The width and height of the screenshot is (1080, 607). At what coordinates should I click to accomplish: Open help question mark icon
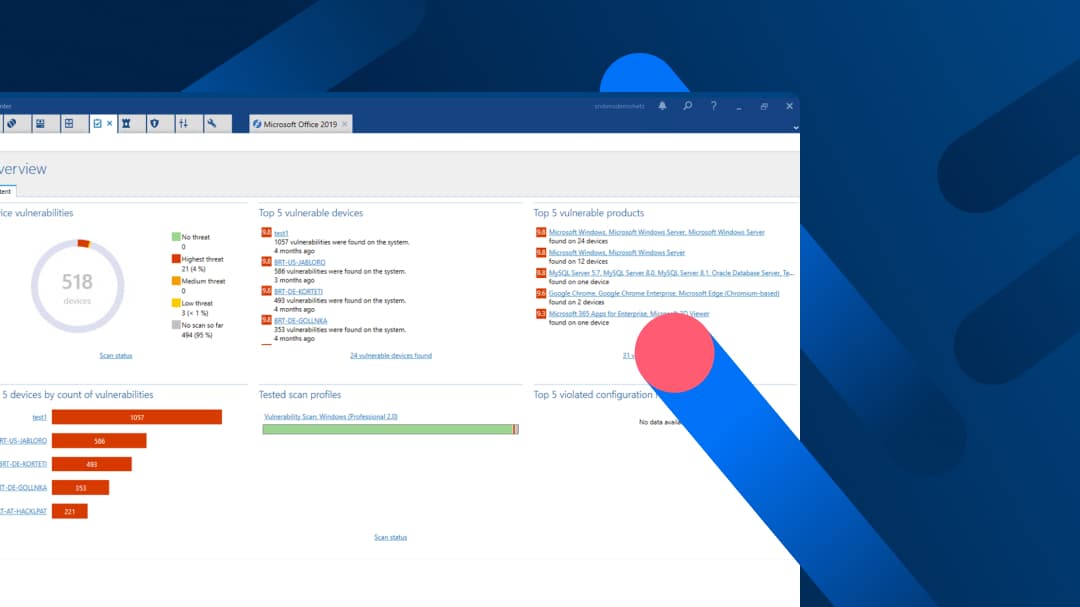714,106
